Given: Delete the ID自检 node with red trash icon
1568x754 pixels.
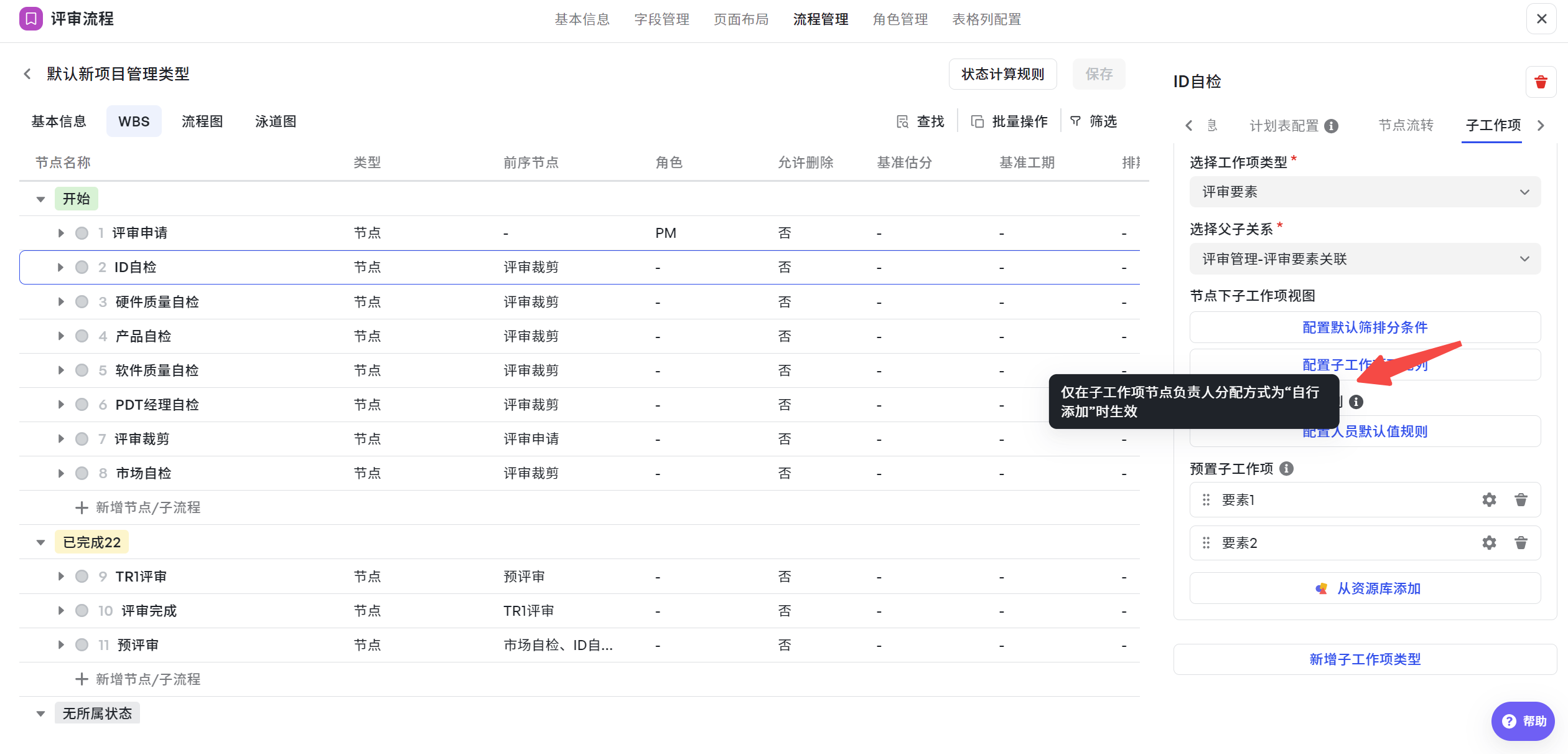Looking at the screenshot, I should pos(1541,82).
